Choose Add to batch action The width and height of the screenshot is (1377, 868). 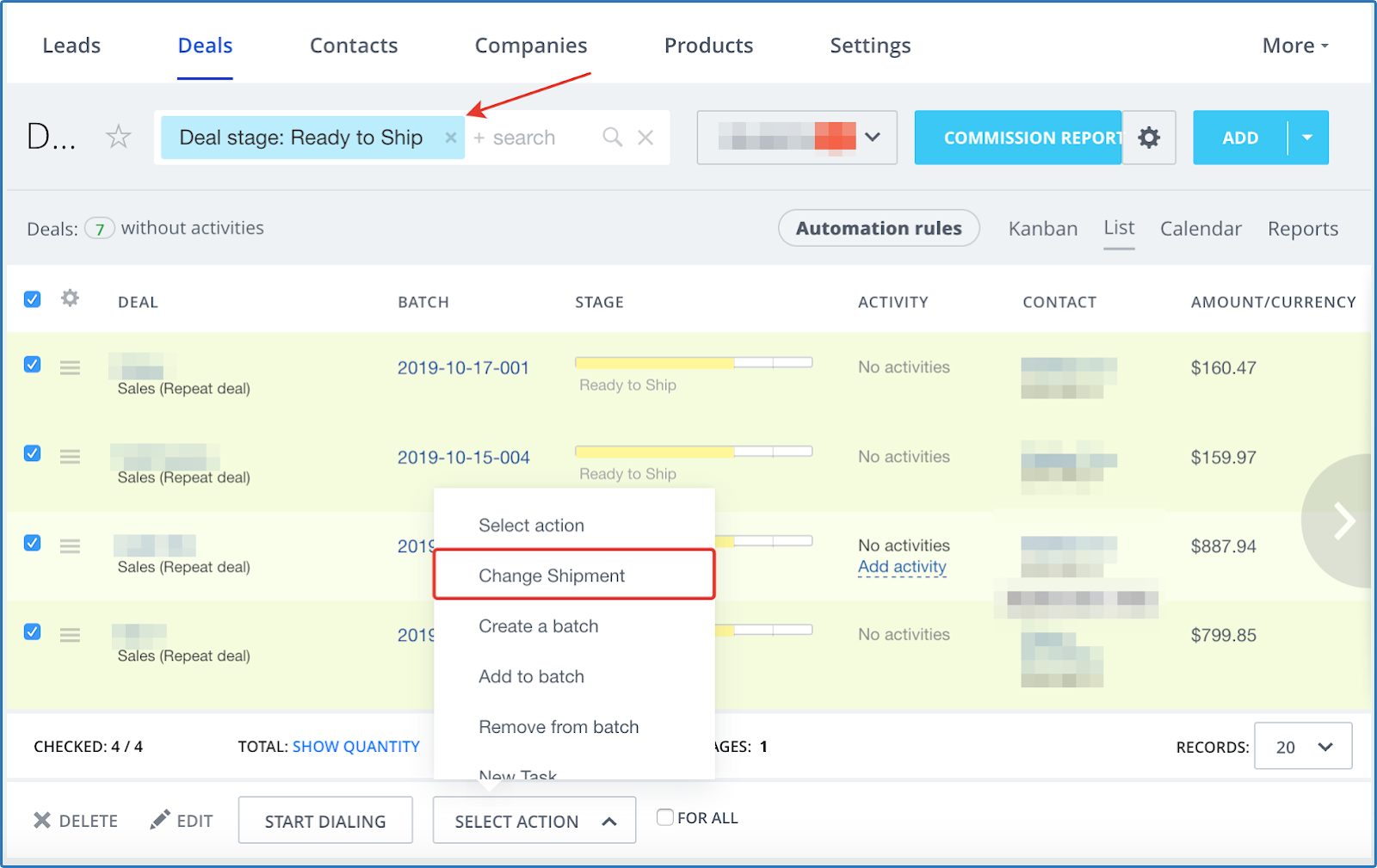pyautogui.click(x=574, y=676)
